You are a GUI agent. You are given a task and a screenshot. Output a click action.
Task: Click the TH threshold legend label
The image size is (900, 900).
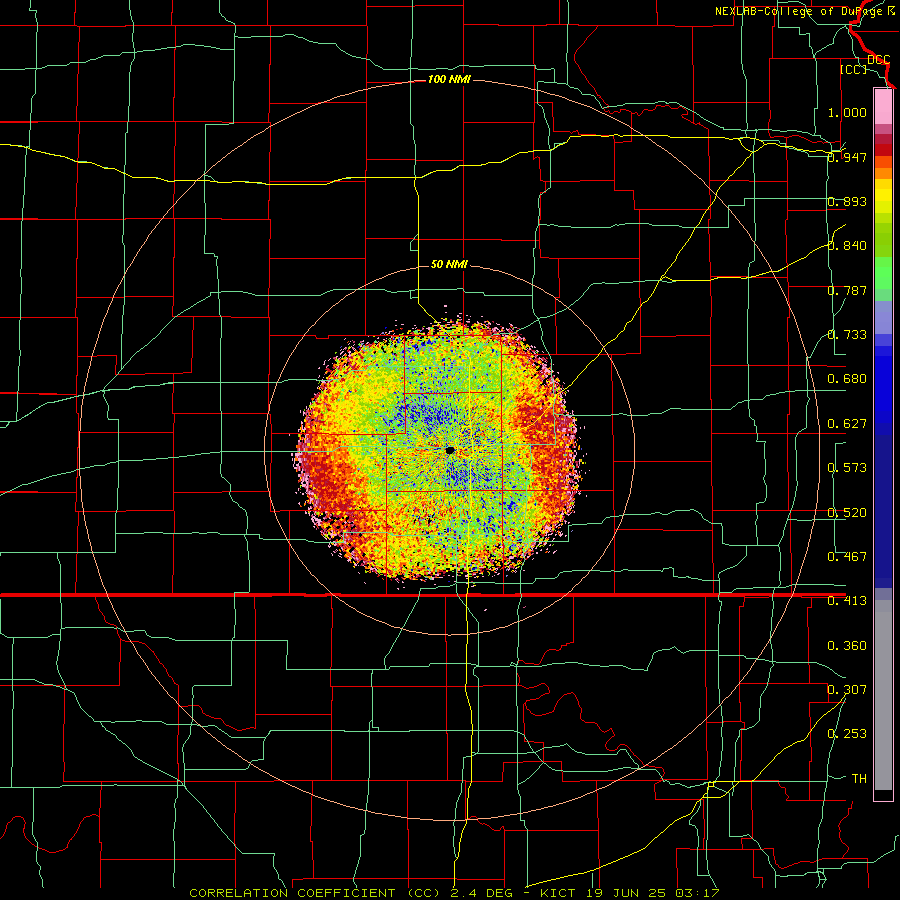pos(859,779)
